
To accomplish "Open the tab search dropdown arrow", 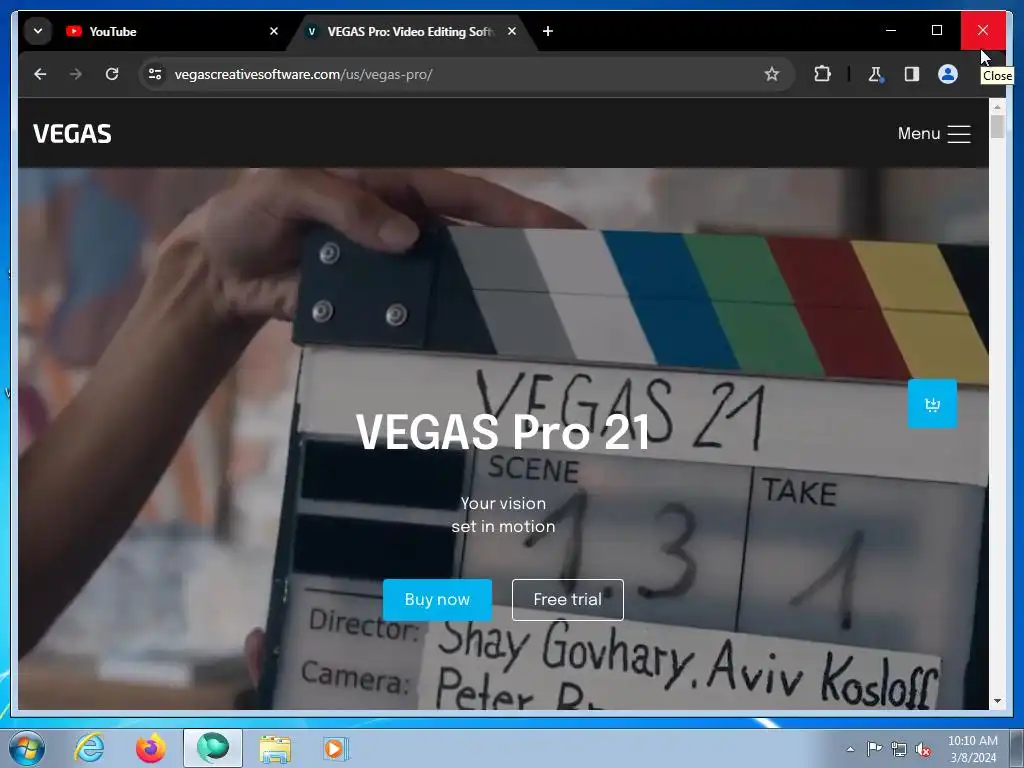I will pos(38,31).
